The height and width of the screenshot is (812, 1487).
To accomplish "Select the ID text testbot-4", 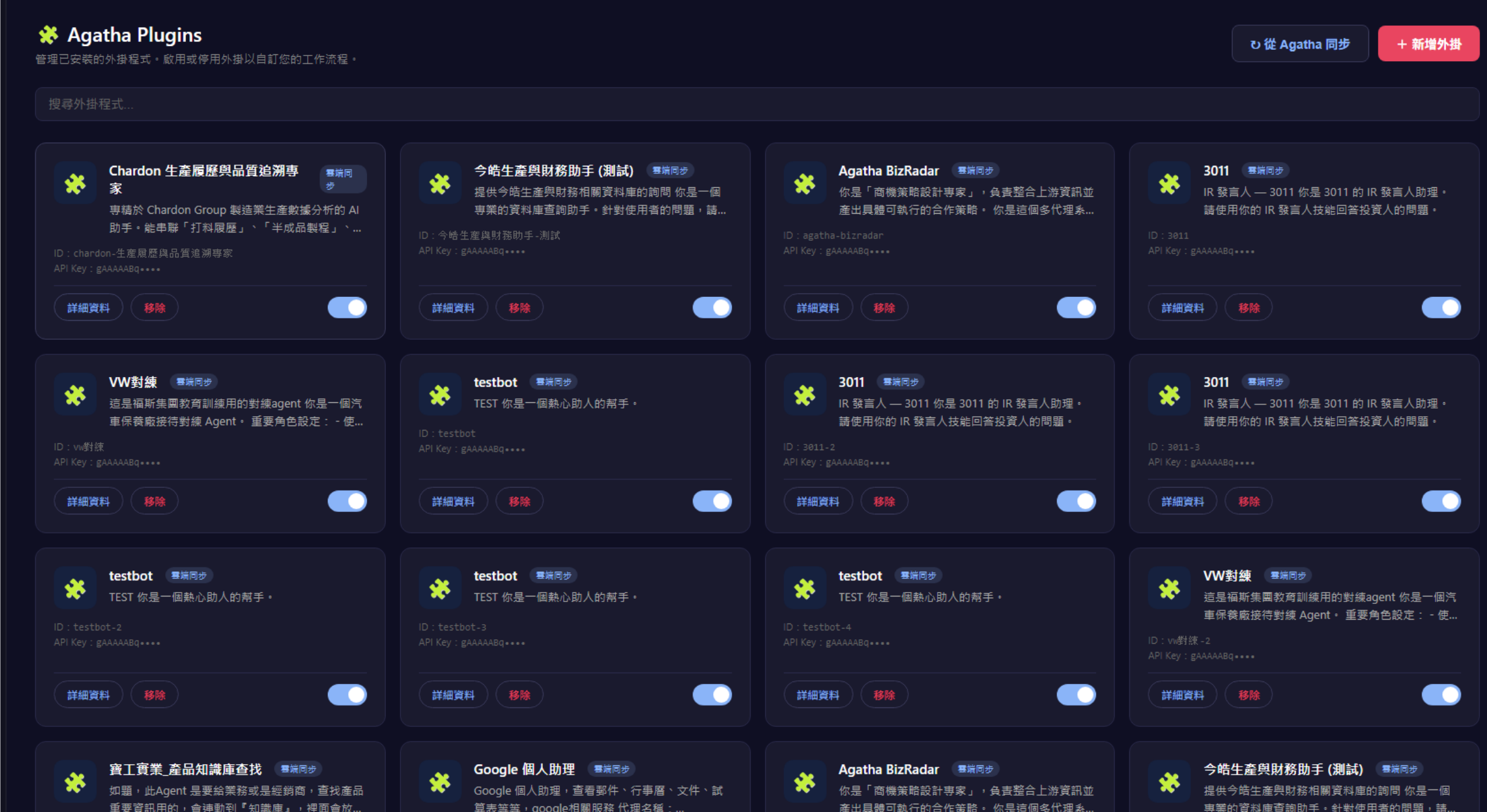I will click(x=827, y=627).
